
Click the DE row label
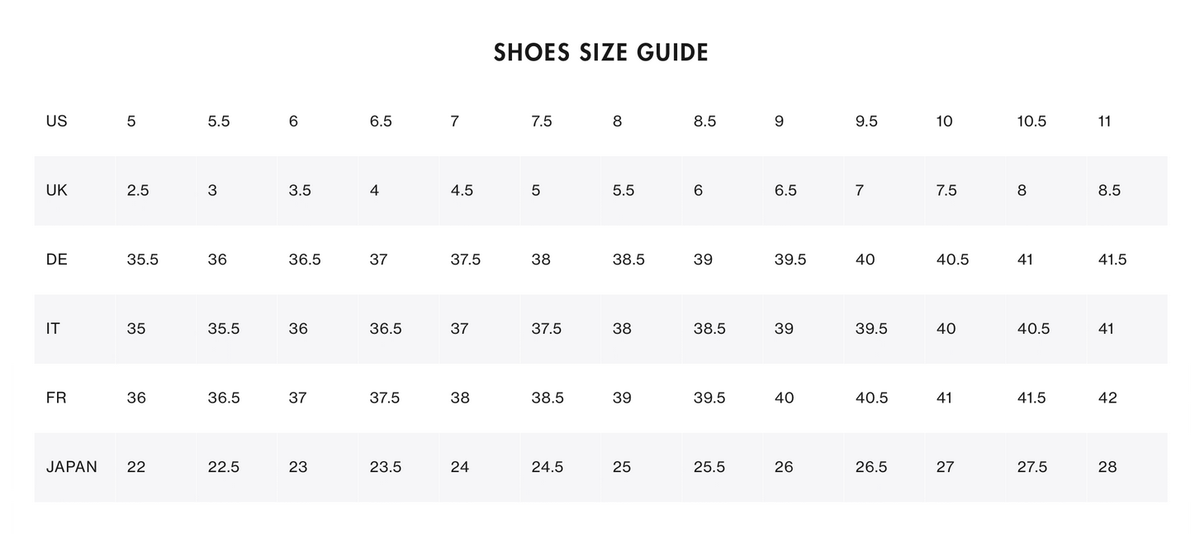click(57, 259)
